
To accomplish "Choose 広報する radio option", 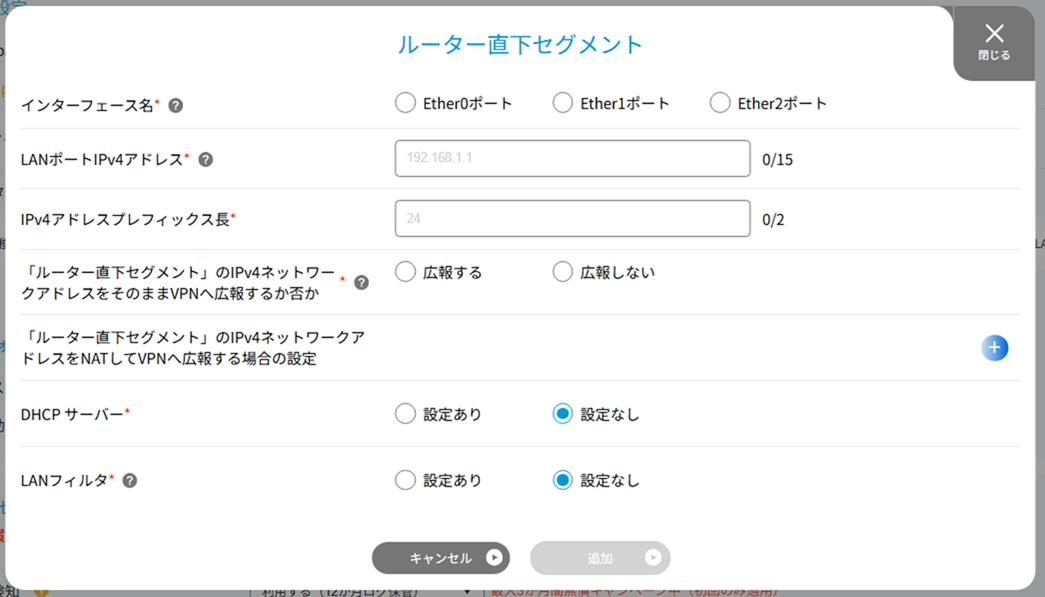I will pyautogui.click(x=405, y=272).
